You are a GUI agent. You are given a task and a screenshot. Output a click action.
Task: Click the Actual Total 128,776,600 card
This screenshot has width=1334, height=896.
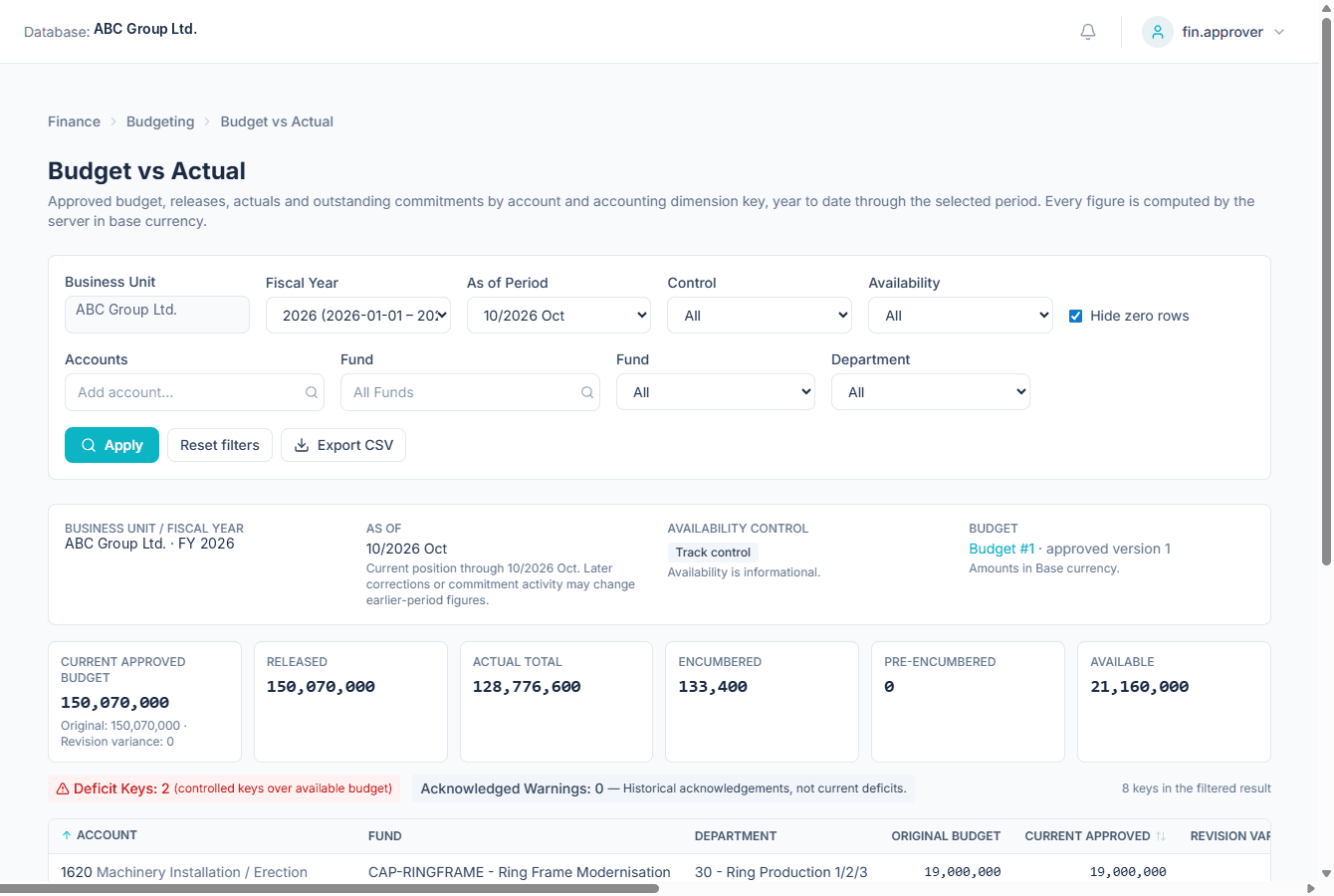pyautogui.click(x=556, y=702)
